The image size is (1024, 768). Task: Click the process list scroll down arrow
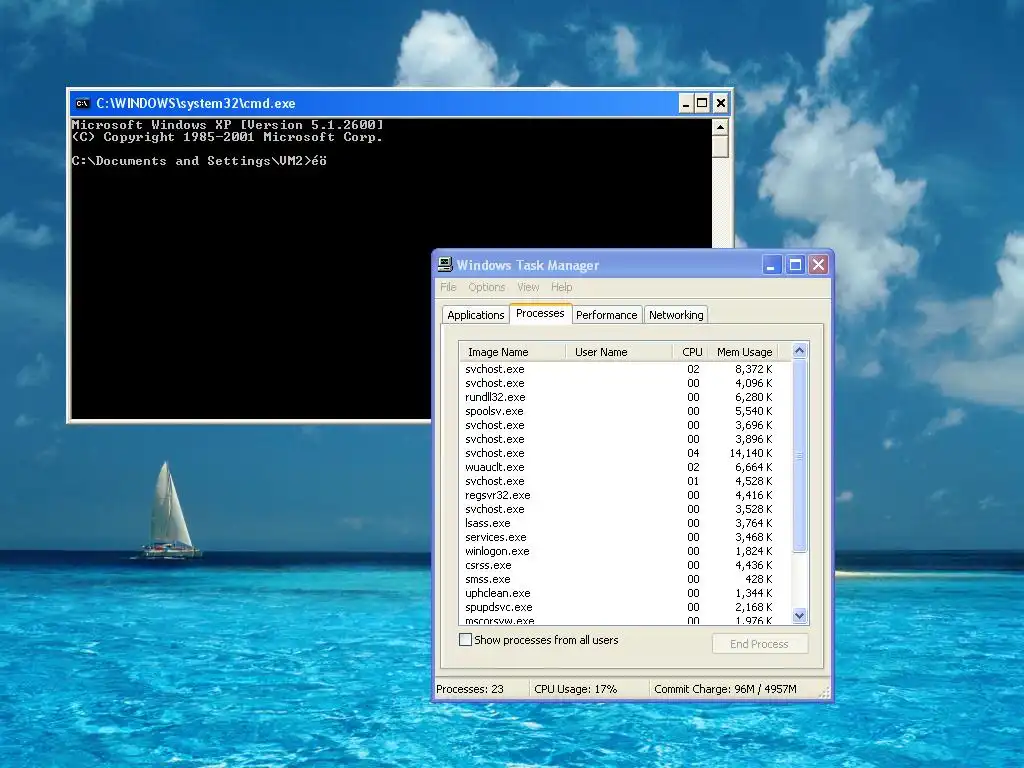point(799,615)
